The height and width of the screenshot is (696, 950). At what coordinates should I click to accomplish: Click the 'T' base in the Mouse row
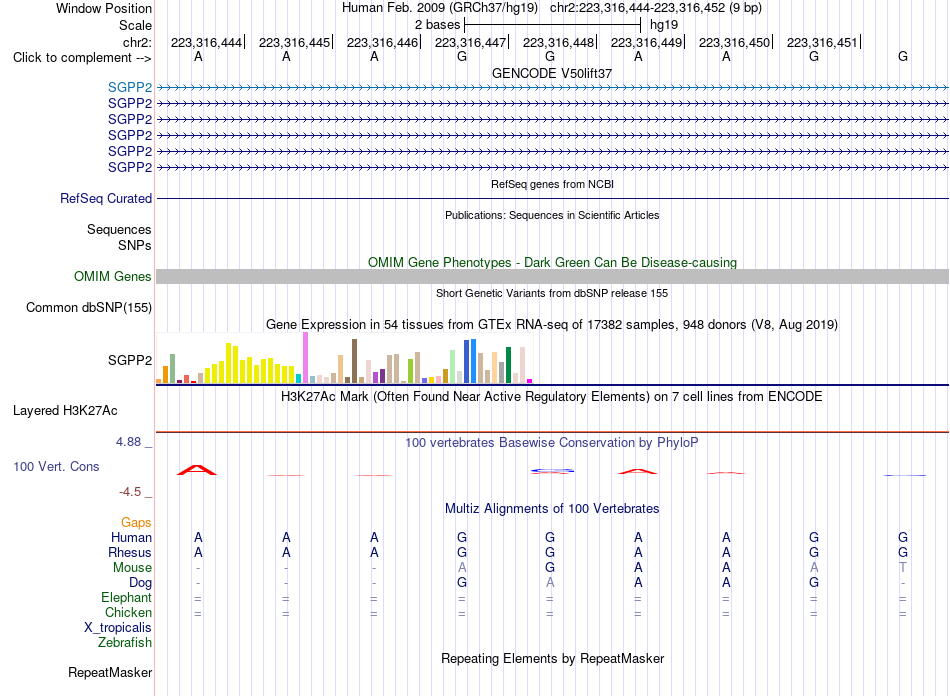click(903, 568)
